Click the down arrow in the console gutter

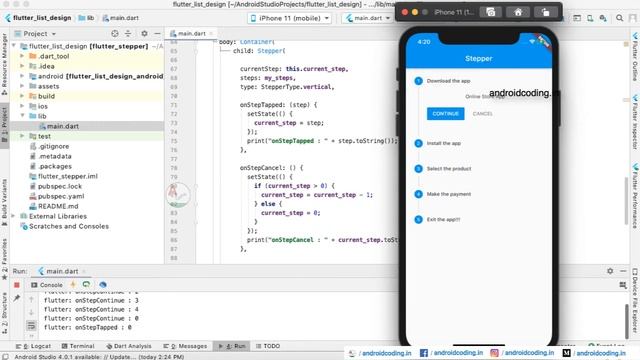coord(31,313)
